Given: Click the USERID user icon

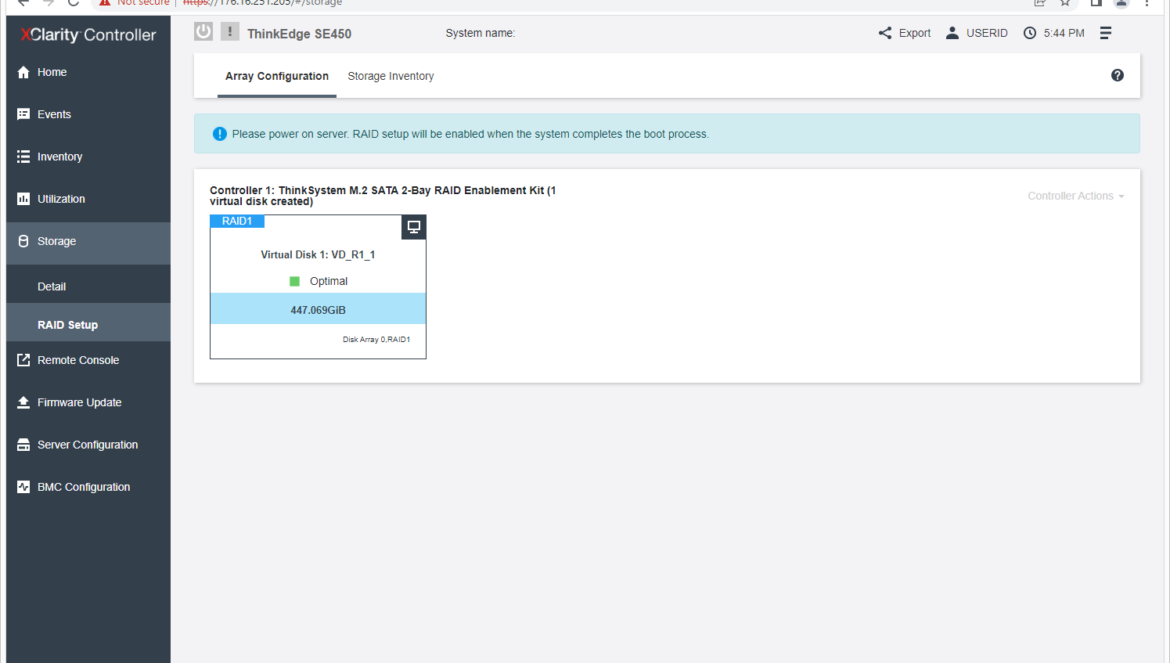Looking at the screenshot, I should 952,33.
